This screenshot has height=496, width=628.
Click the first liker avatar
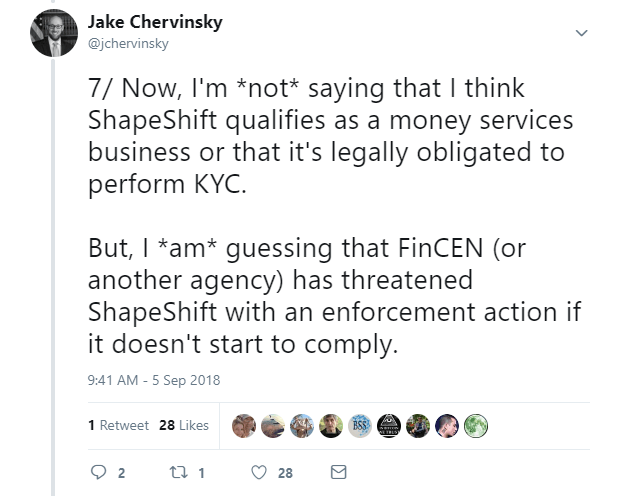click(x=243, y=425)
